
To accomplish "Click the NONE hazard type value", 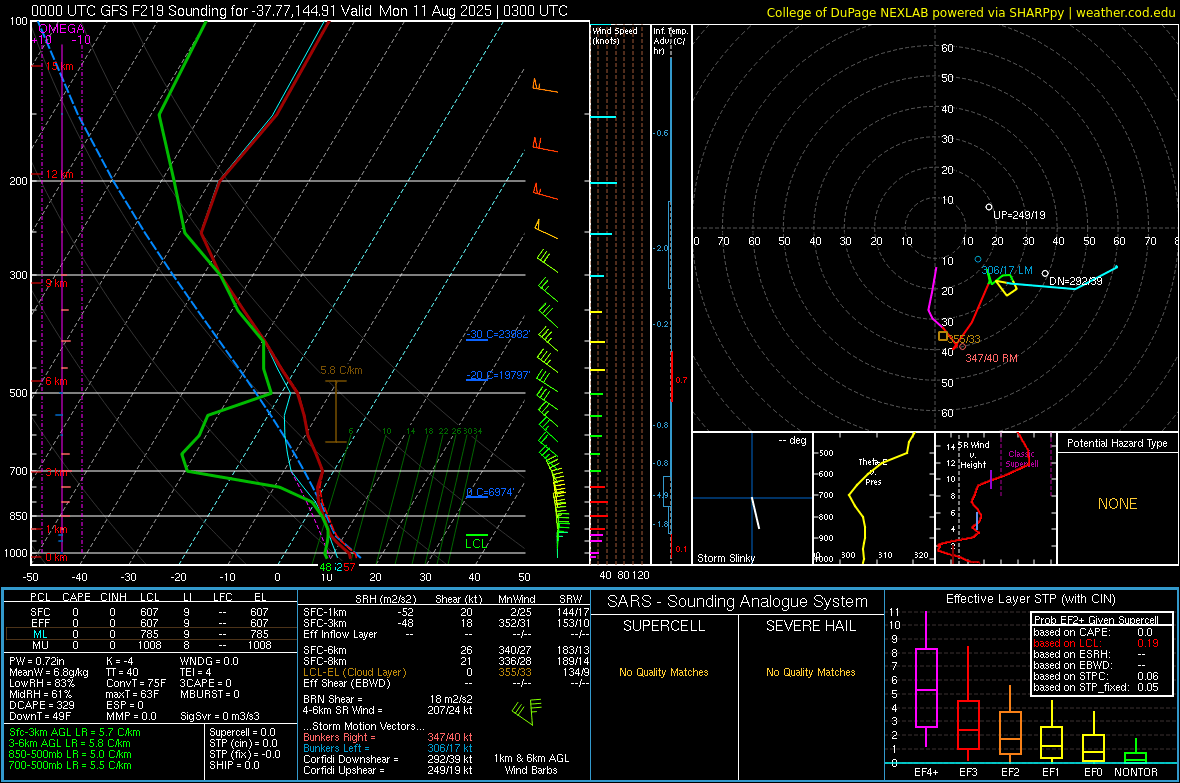I will (x=1117, y=504).
